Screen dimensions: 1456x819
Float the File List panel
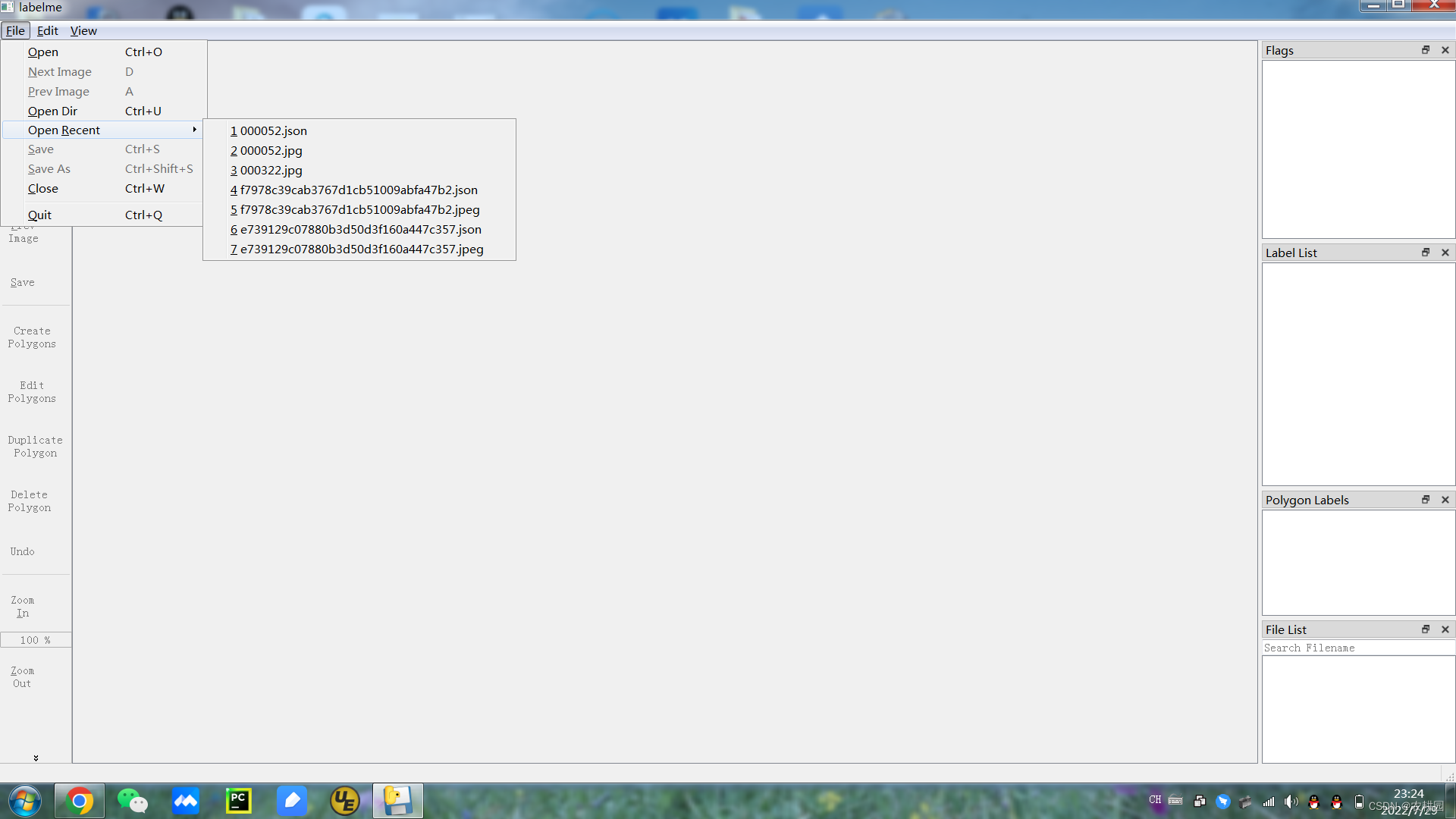point(1426,629)
